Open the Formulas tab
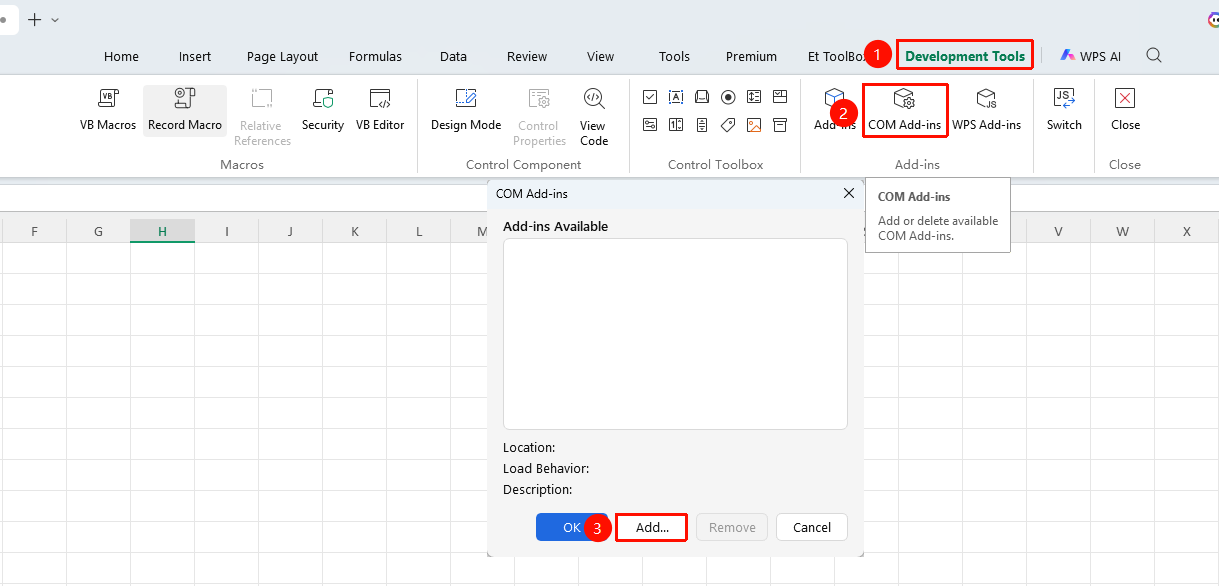Screen dimensions: 1219x586 click(375, 57)
